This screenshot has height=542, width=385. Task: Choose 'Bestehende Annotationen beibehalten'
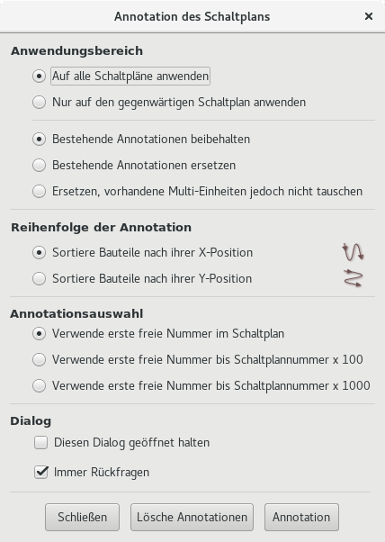pyautogui.click(x=39, y=139)
